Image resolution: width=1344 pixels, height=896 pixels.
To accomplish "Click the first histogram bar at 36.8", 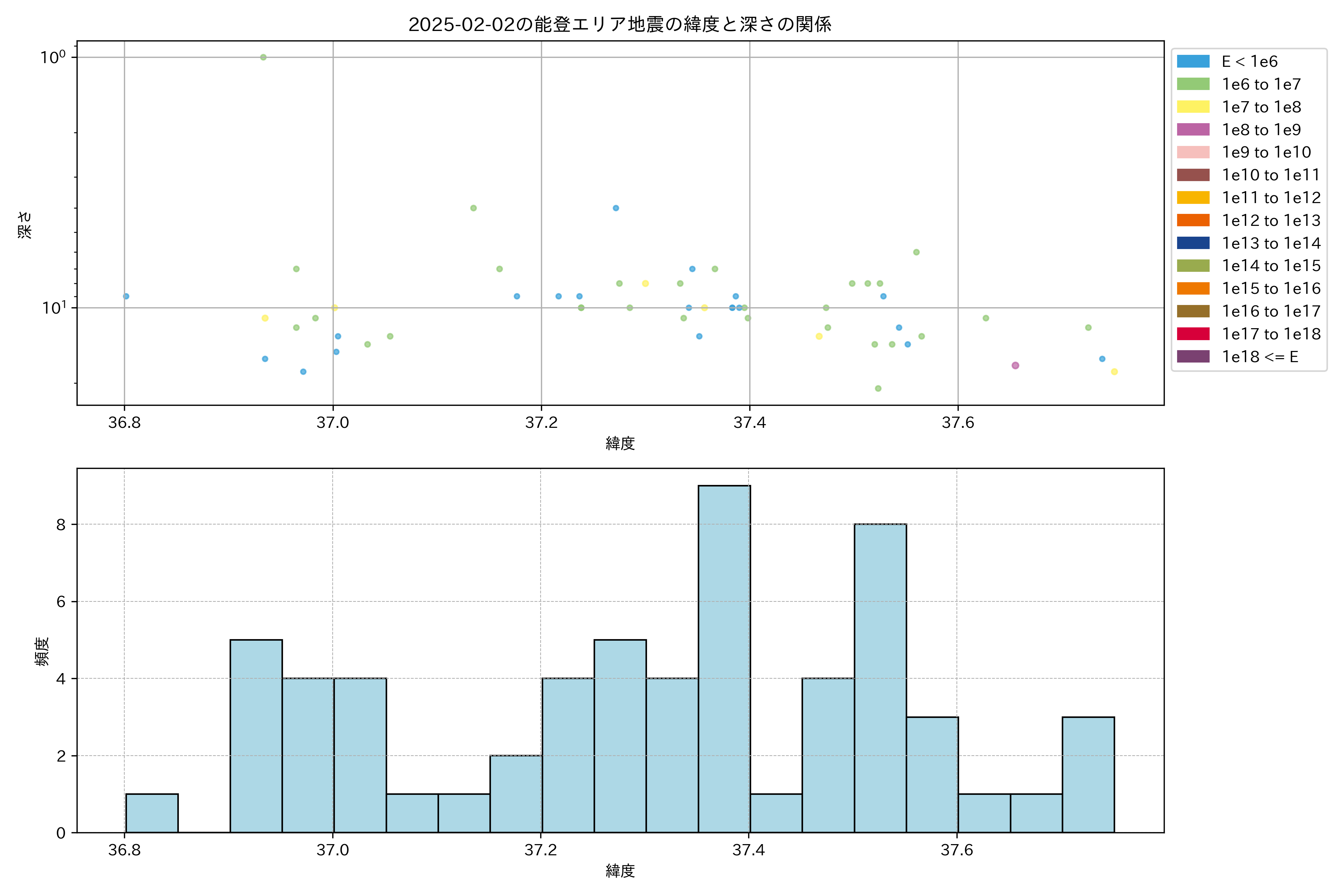I will tap(152, 813).
